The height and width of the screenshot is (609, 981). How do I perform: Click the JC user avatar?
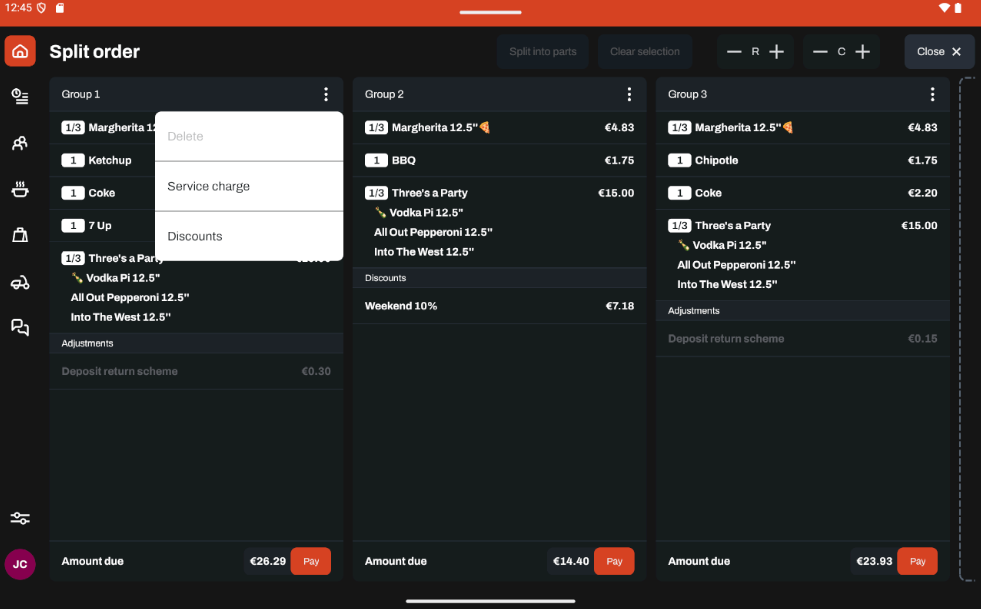(20, 564)
